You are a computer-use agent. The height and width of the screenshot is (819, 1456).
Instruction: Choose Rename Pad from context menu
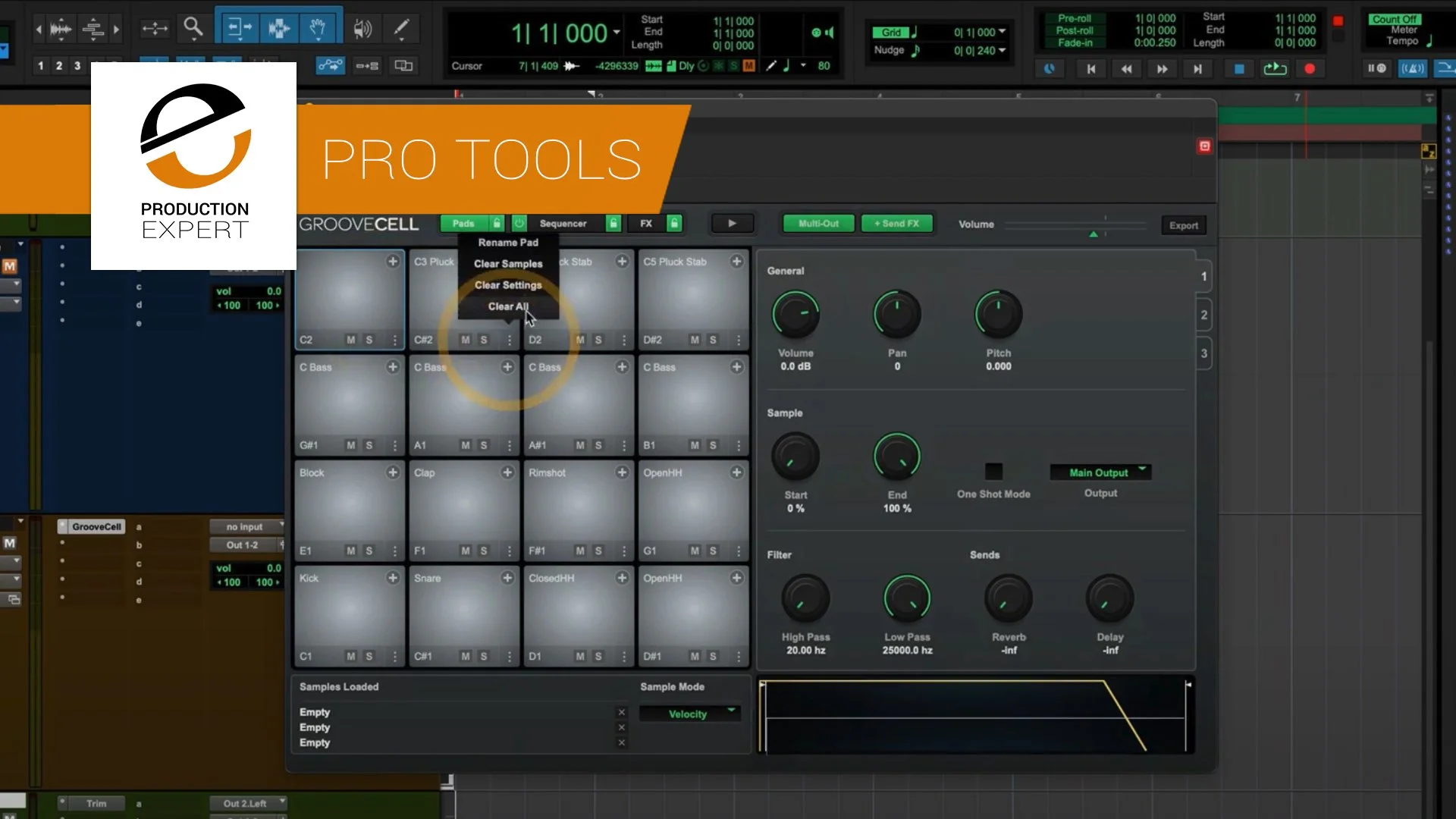click(508, 243)
